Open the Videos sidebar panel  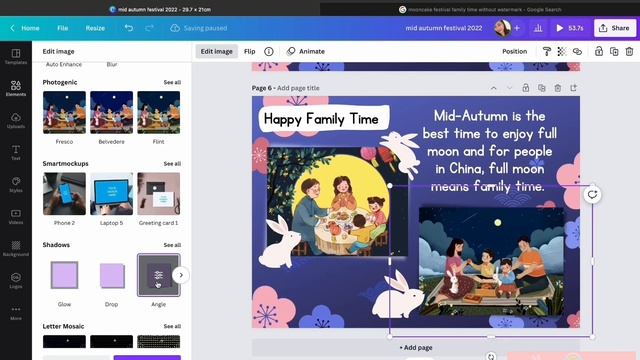16,216
